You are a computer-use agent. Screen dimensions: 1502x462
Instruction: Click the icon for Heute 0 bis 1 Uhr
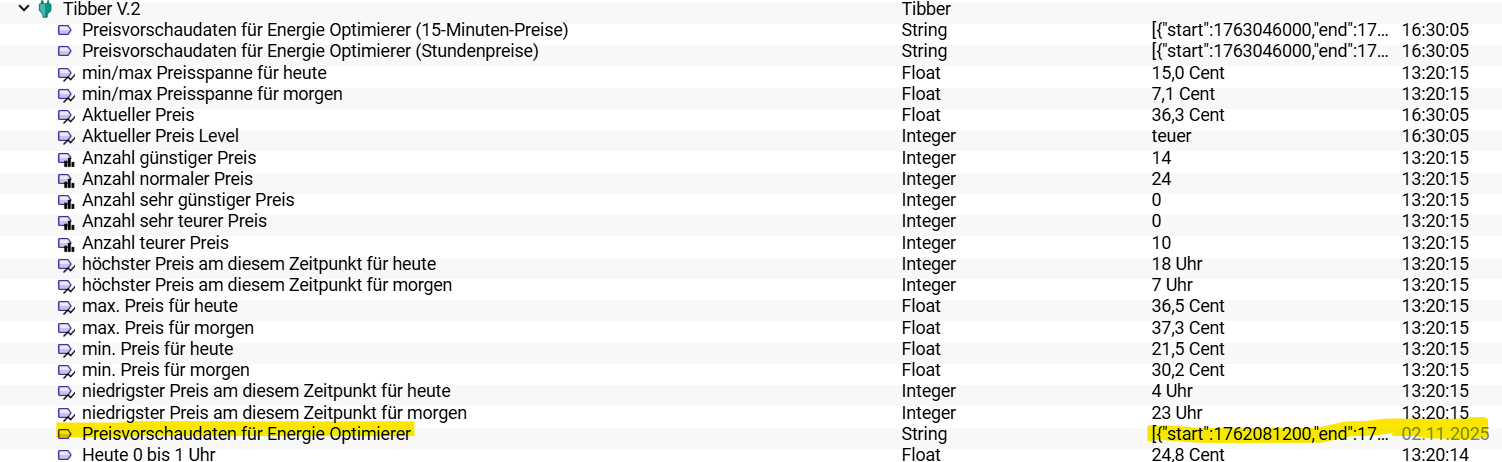click(x=66, y=455)
